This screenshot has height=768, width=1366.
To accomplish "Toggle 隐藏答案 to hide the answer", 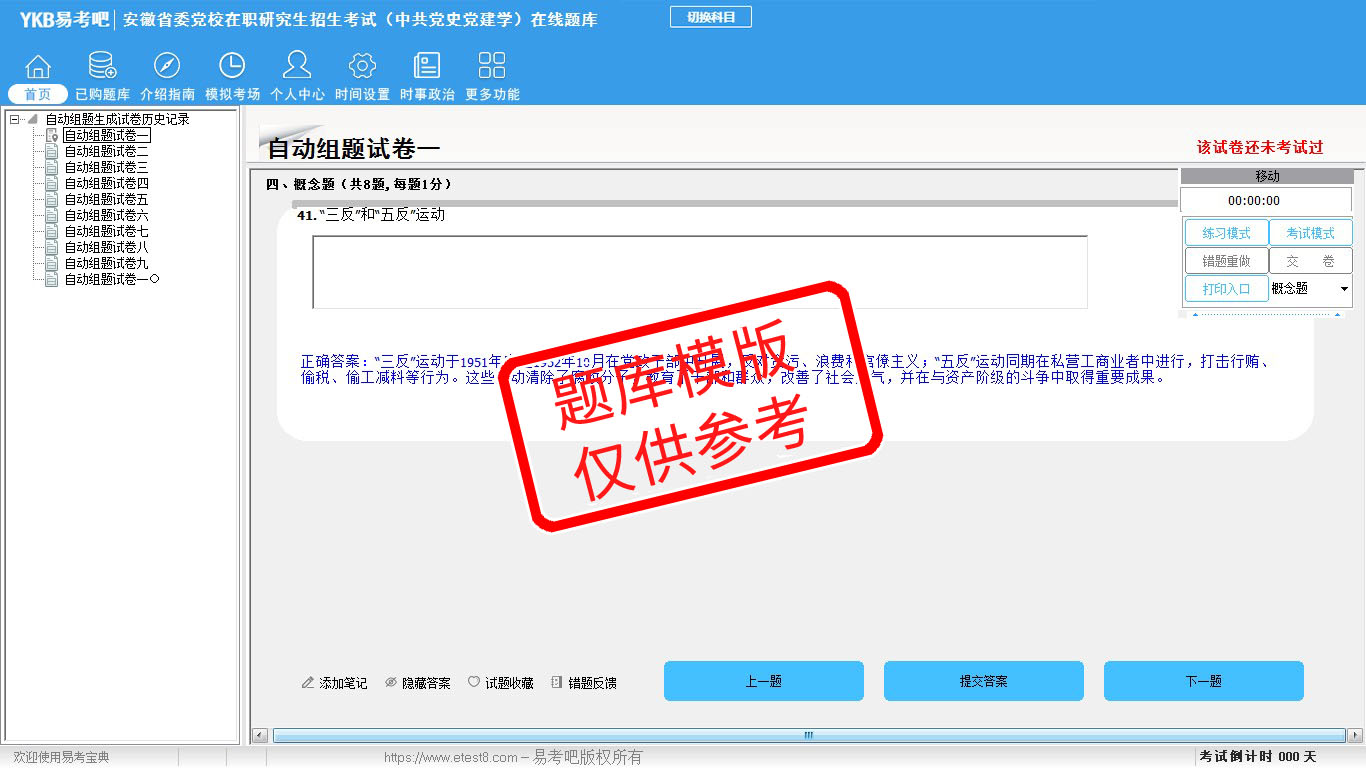I will point(418,683).
